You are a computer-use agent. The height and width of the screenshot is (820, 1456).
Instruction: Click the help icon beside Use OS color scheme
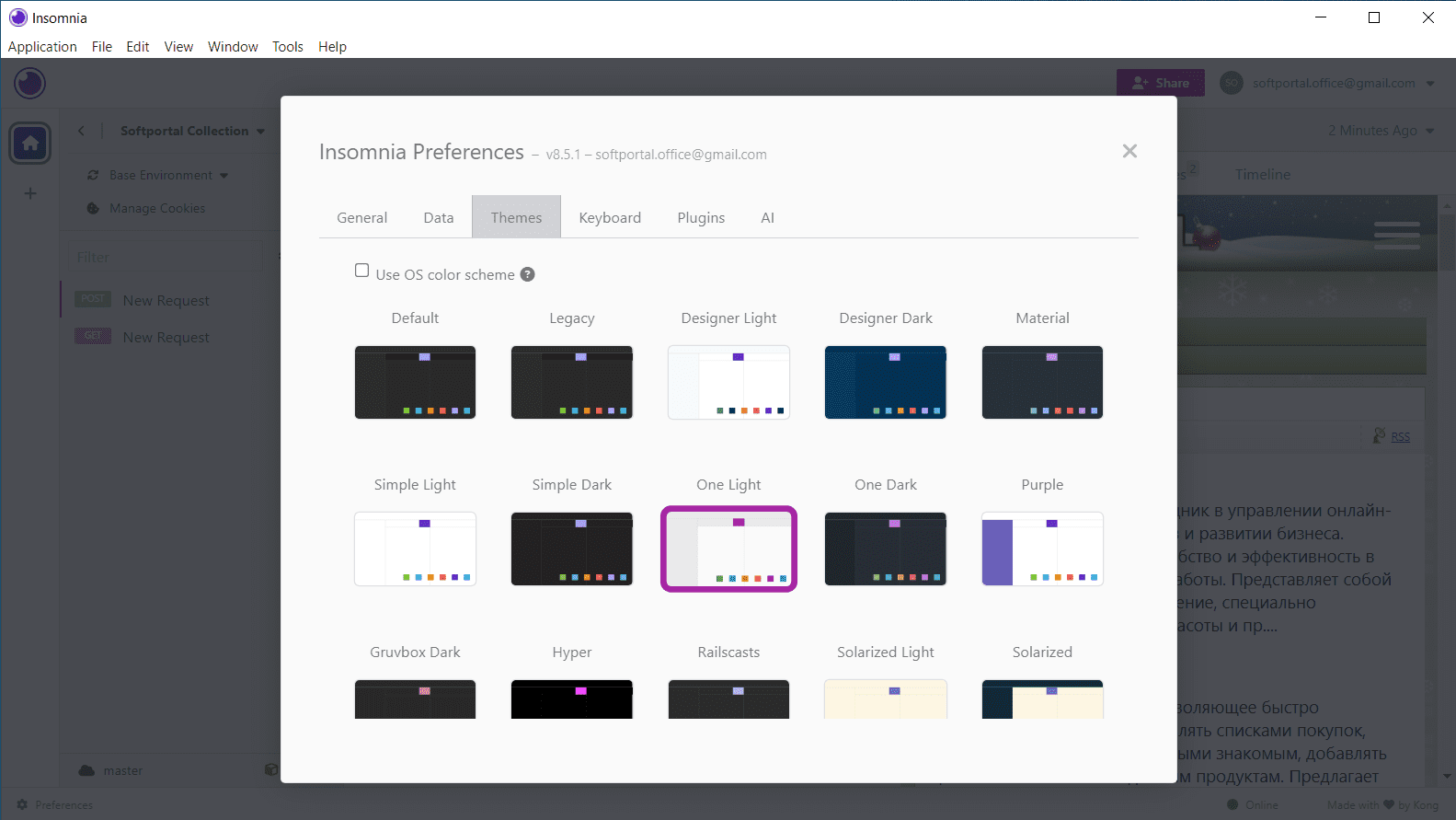click(527, 274)
